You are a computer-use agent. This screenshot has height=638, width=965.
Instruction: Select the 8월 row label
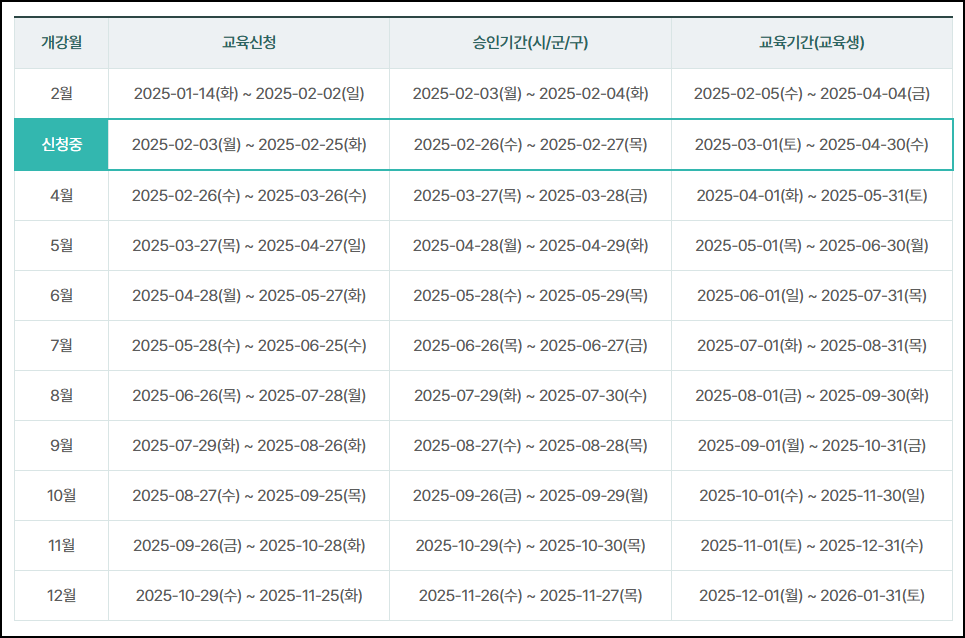point(62,396)
